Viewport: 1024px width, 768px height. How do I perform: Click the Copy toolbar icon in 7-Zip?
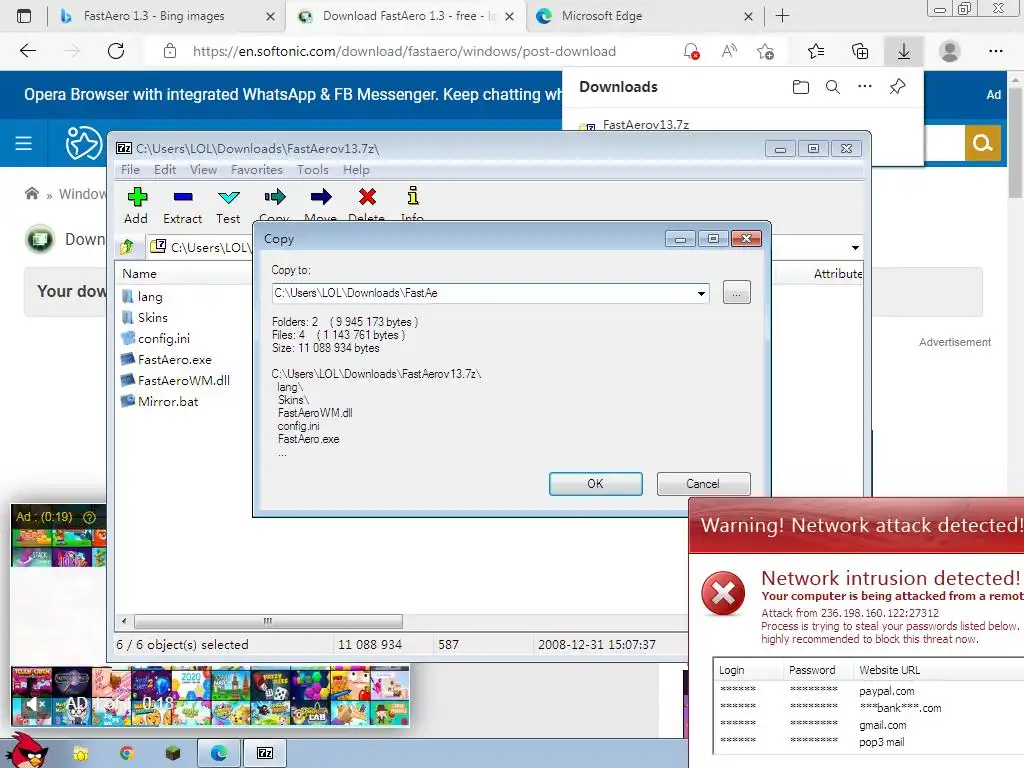275,197
